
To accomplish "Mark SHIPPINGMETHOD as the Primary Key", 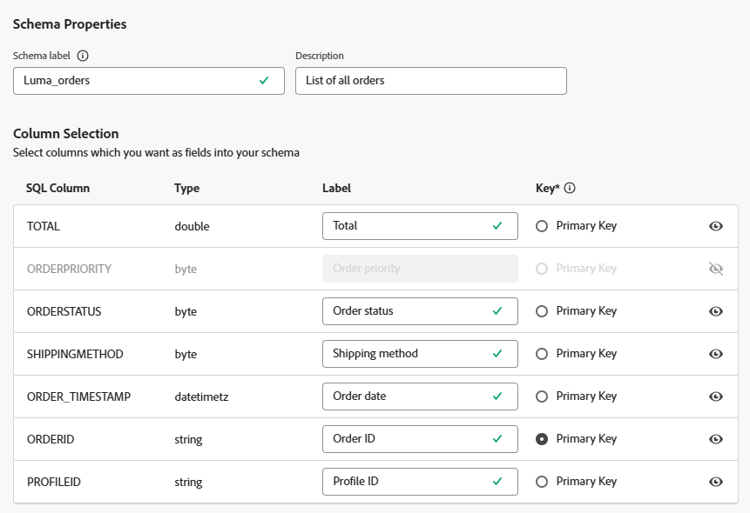I will coord(542,354).
